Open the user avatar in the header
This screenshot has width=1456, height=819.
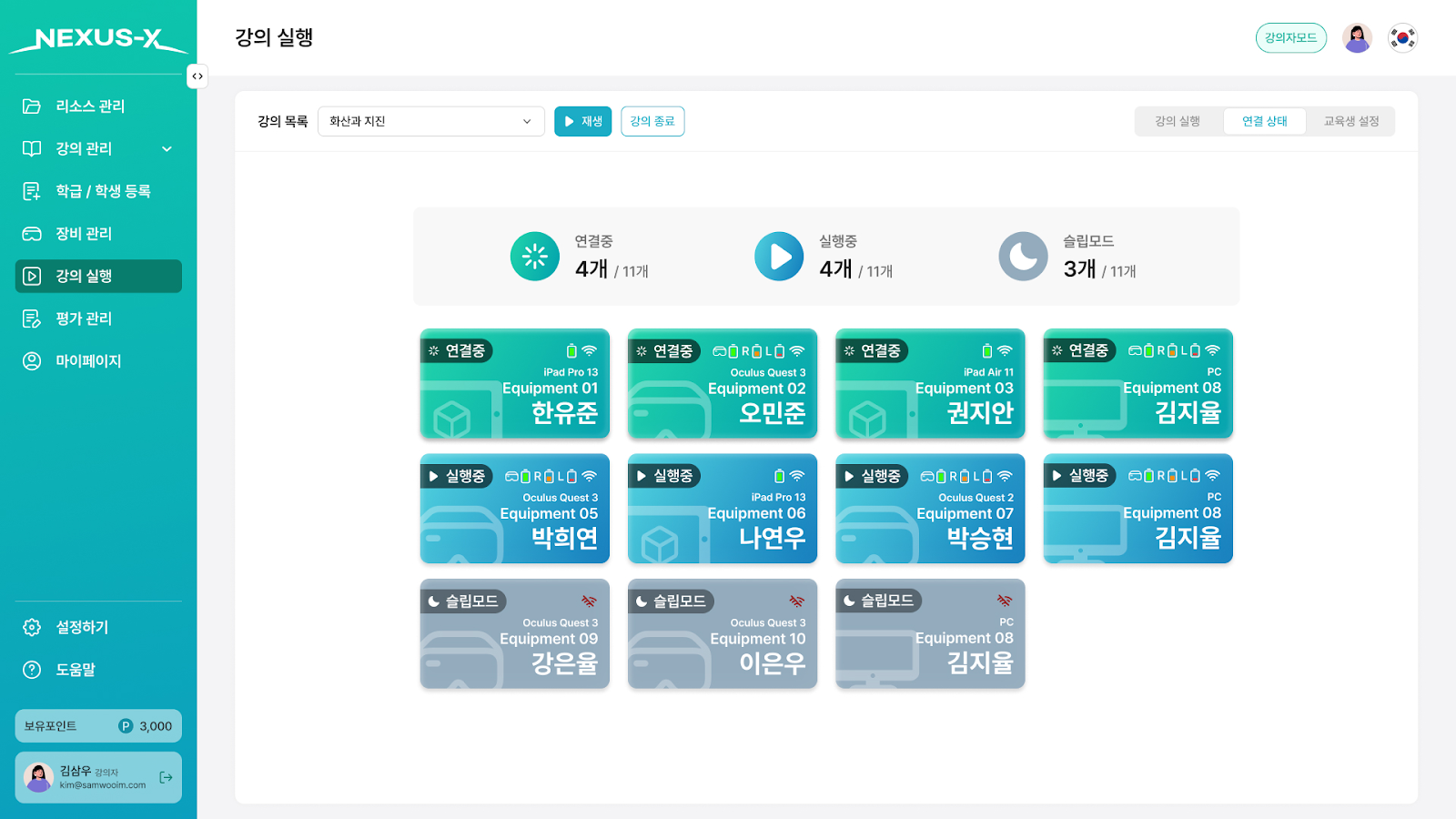[x=1357, y=38]
